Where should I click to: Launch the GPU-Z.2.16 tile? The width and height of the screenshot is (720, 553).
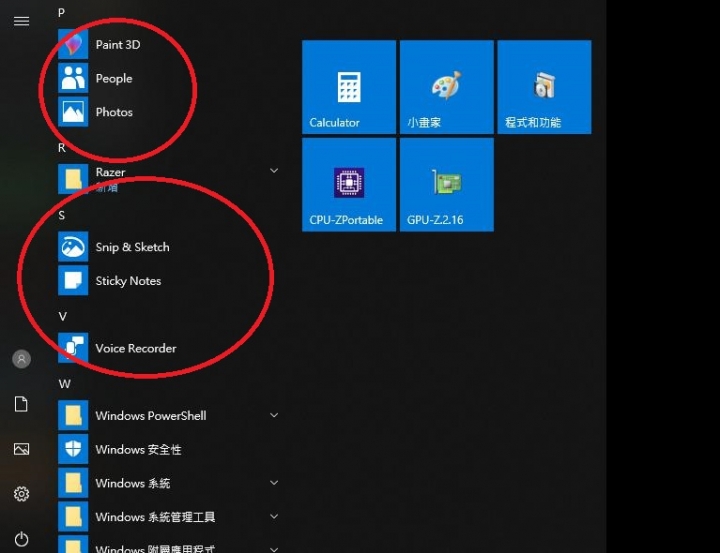[x=447, y=185]
